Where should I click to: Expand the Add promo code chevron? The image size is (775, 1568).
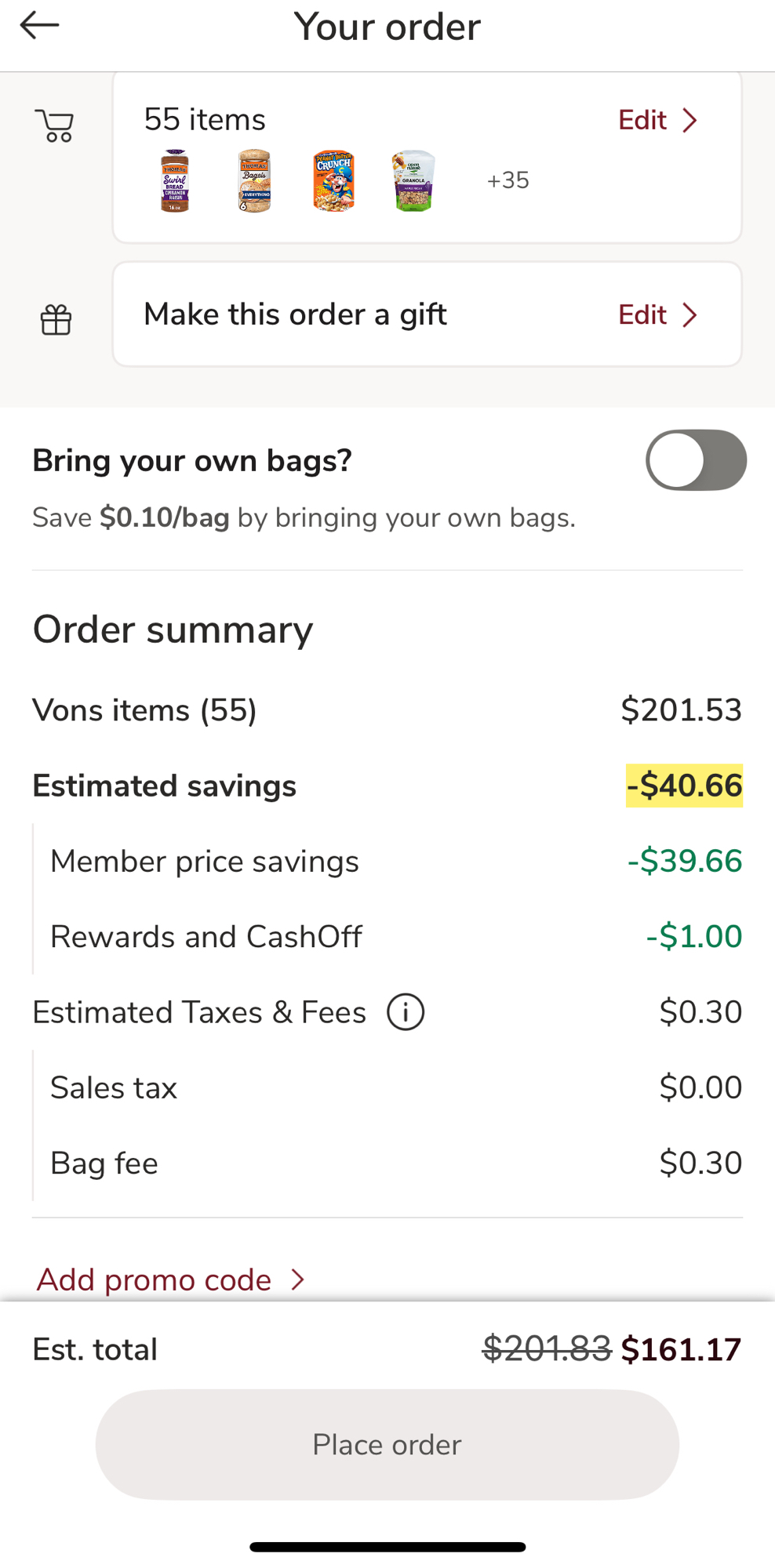(x=298, y=1280)
